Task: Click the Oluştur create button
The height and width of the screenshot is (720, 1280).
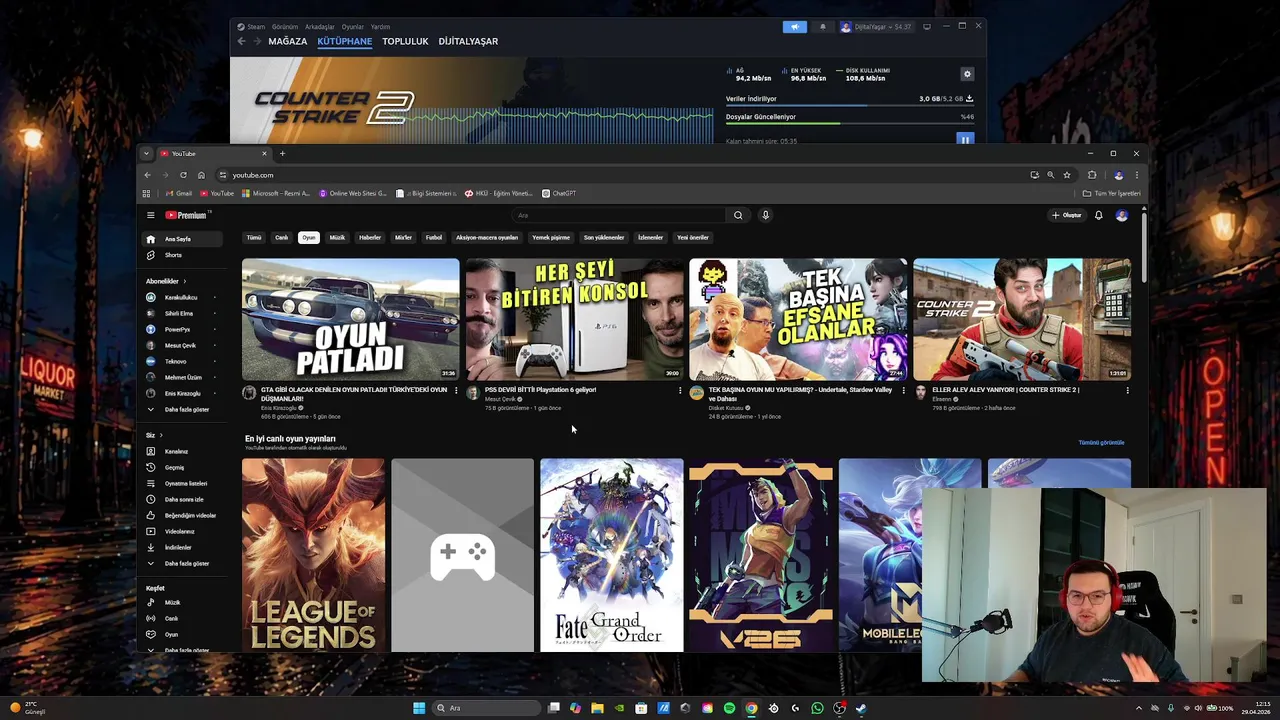Action: 1066,215
